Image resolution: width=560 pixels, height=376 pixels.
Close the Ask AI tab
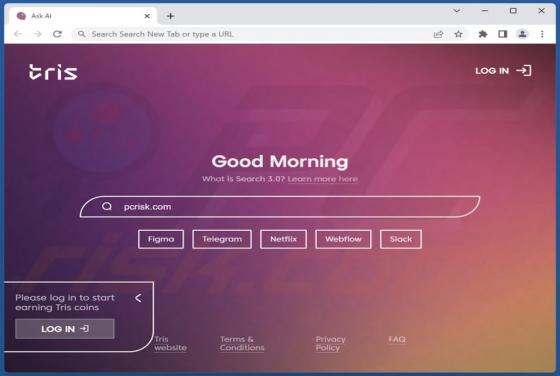(x=147, y=16)
